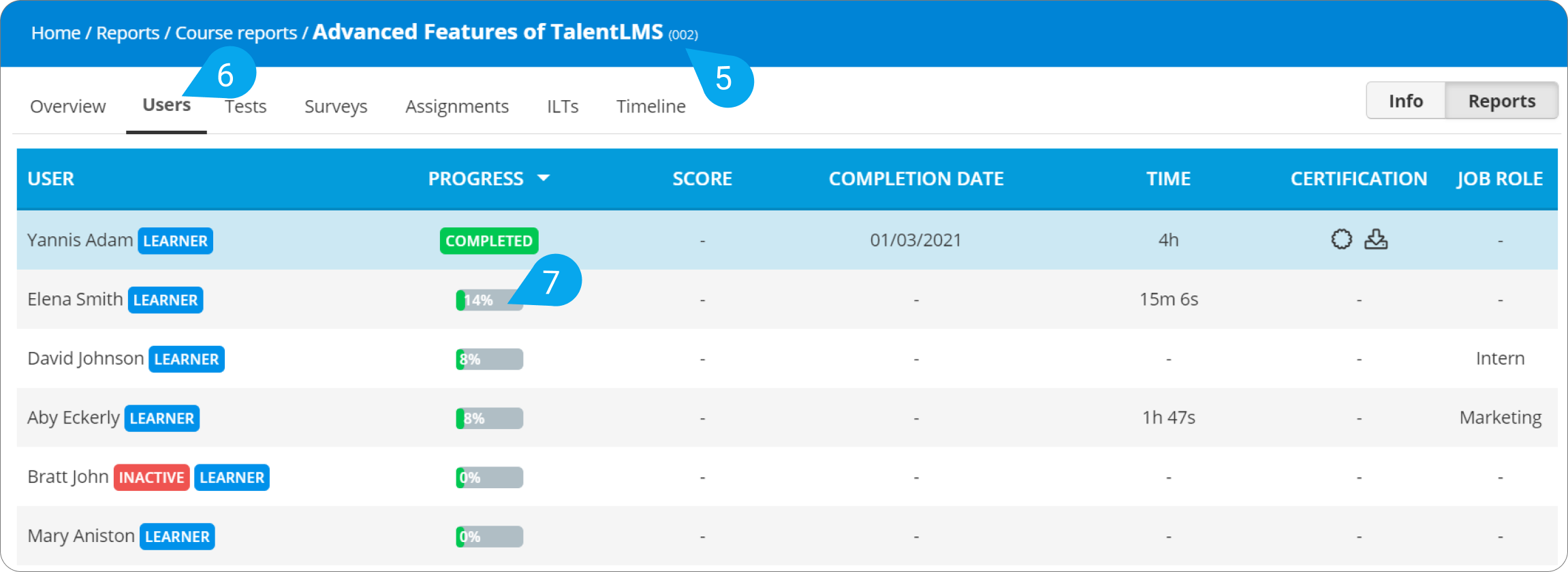
Task: Click Bratt John's INACTIVE badge
Action: point(151,477)
